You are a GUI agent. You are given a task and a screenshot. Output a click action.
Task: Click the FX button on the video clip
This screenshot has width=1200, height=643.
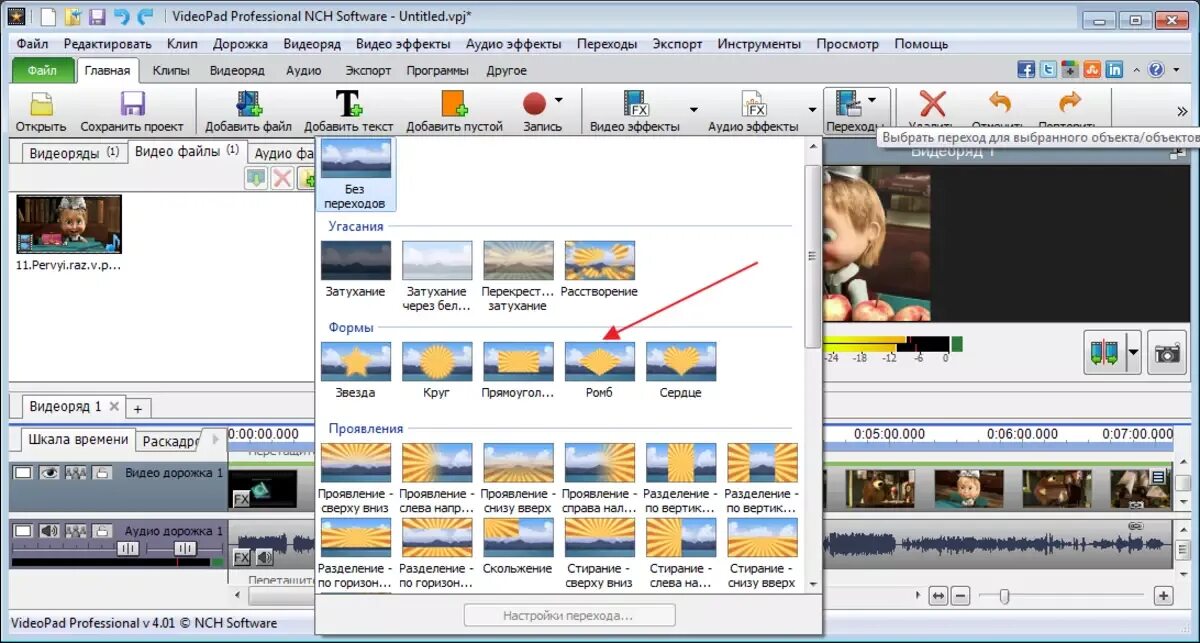[241, 499]
